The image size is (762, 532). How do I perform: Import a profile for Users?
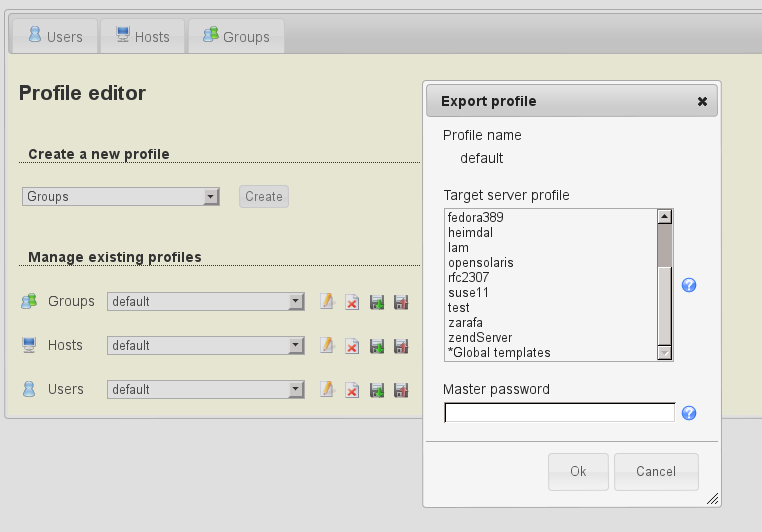point(377,390)
